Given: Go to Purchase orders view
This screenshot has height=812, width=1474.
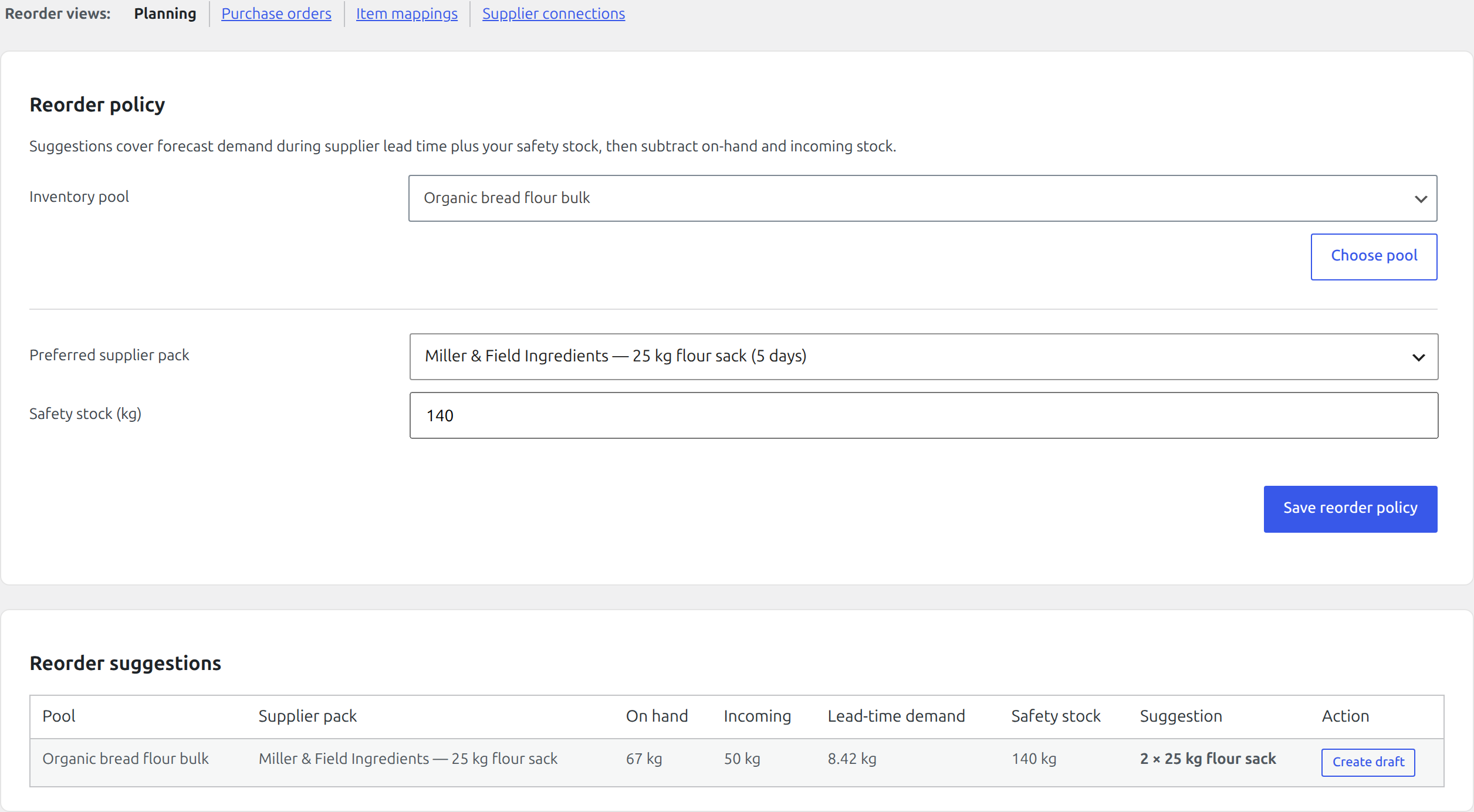Looking at the screenshot, I should pos(276,13).
